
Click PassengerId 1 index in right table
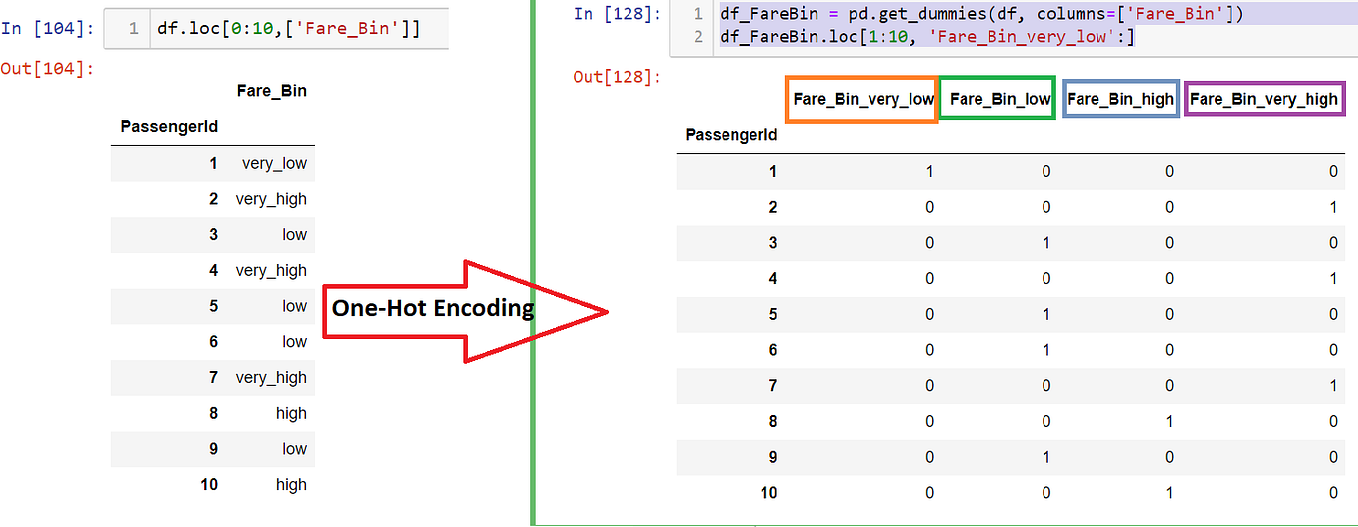[x=772, y=171]
